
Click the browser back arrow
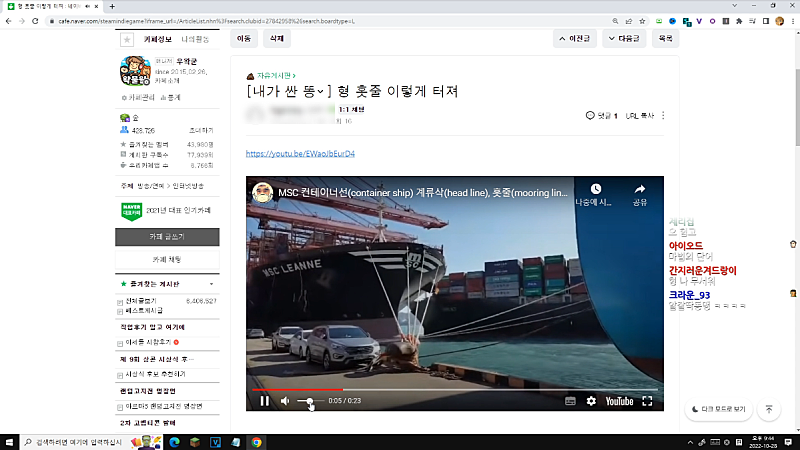pyautogui.click(x=9, y=21)
